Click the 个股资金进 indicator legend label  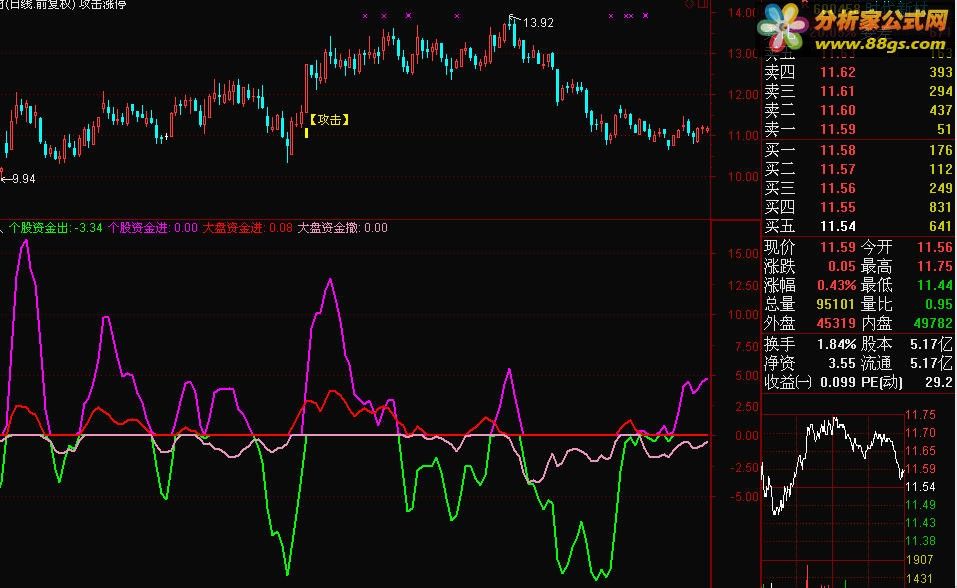coord(138,228)
